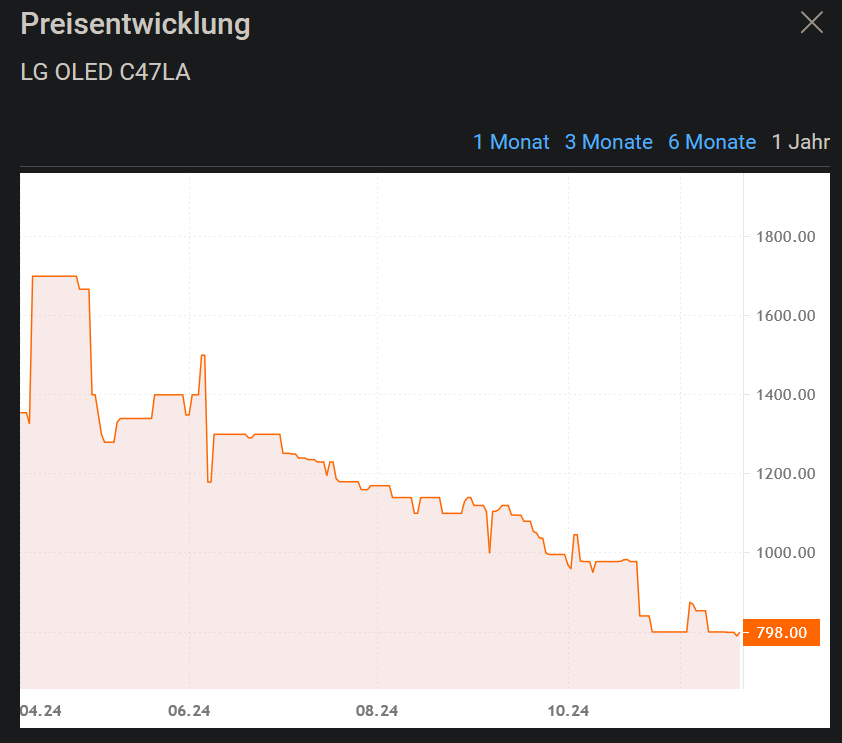The height and width of the screenshot is (743, 842).
Task: Click the 1400.00 axis label
Action: point(786,395)
